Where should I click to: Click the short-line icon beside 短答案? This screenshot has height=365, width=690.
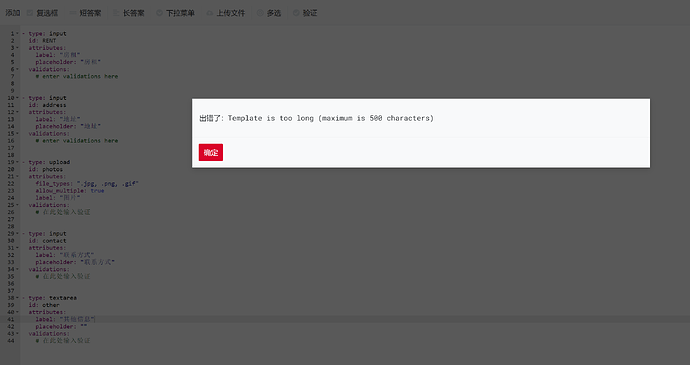point(73,13)
